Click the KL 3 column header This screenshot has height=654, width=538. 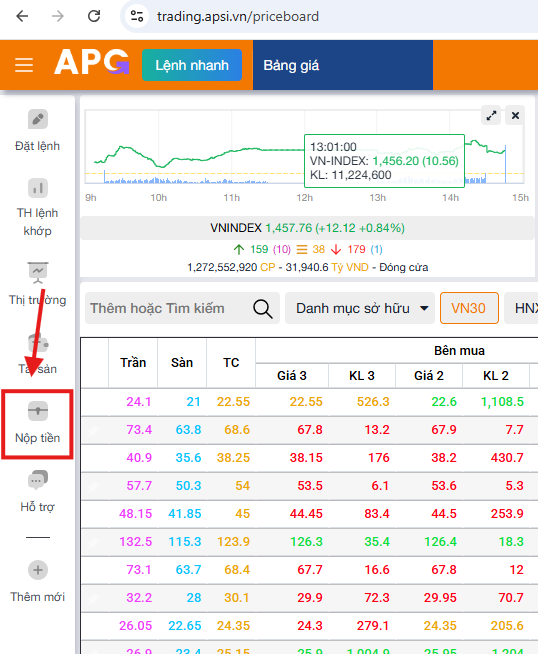click(x=362, y=375)
